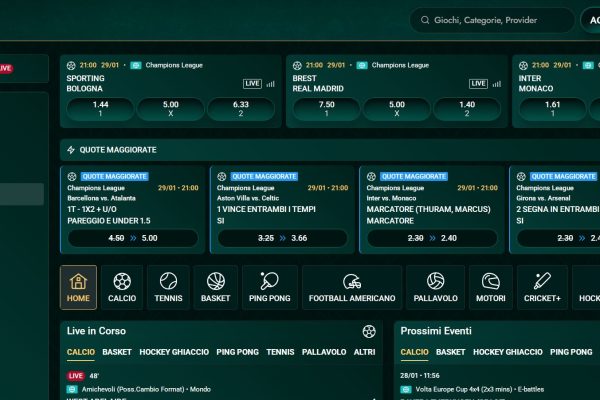This screenshot has width=600, height=400.
Task: Switch Live in Corso to Hockey Ghiaccio
Action: tap(174, 352)
